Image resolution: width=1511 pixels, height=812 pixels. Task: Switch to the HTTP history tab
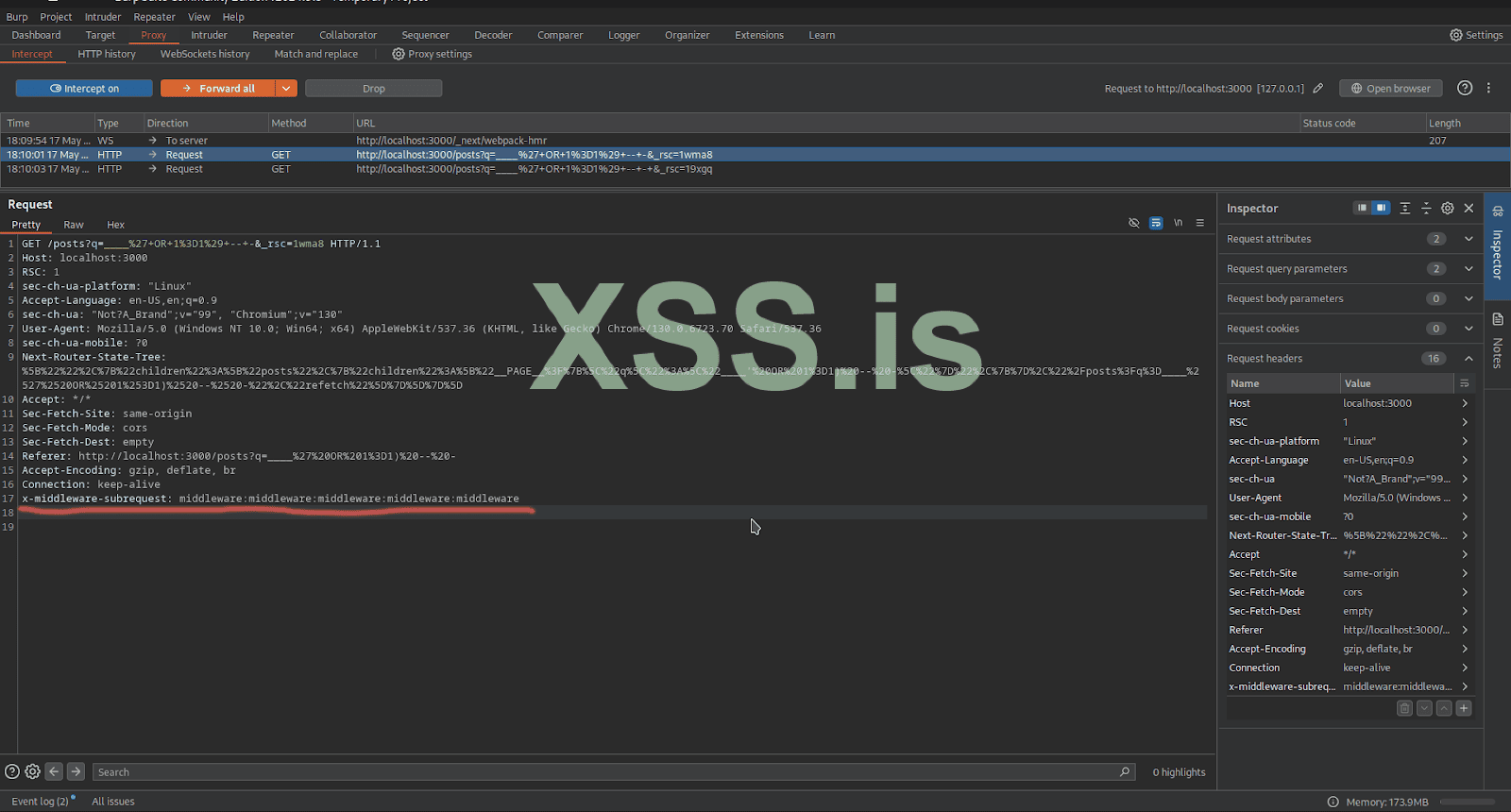[x=107, y=54]
